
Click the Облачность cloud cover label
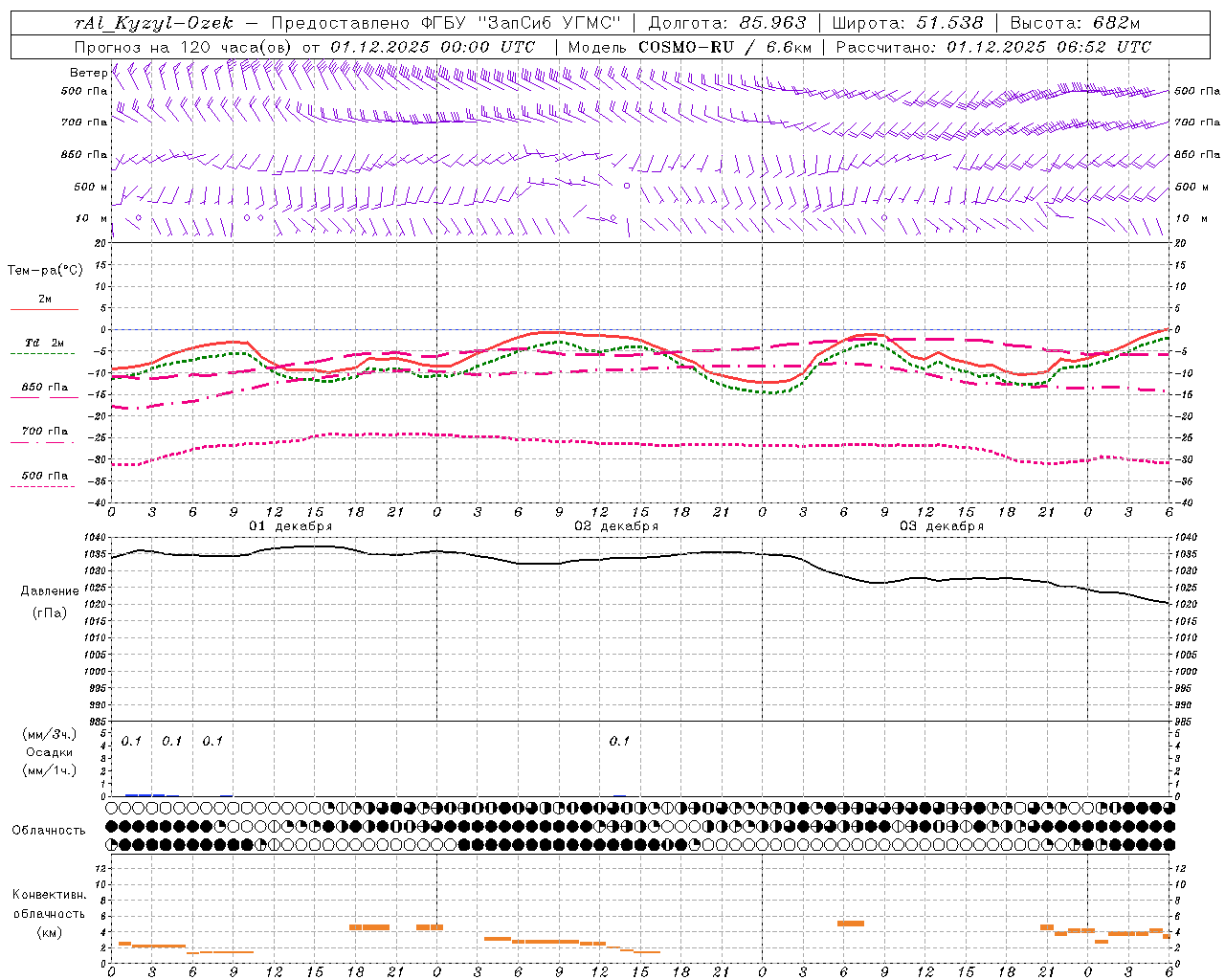(x=49, y=830)
